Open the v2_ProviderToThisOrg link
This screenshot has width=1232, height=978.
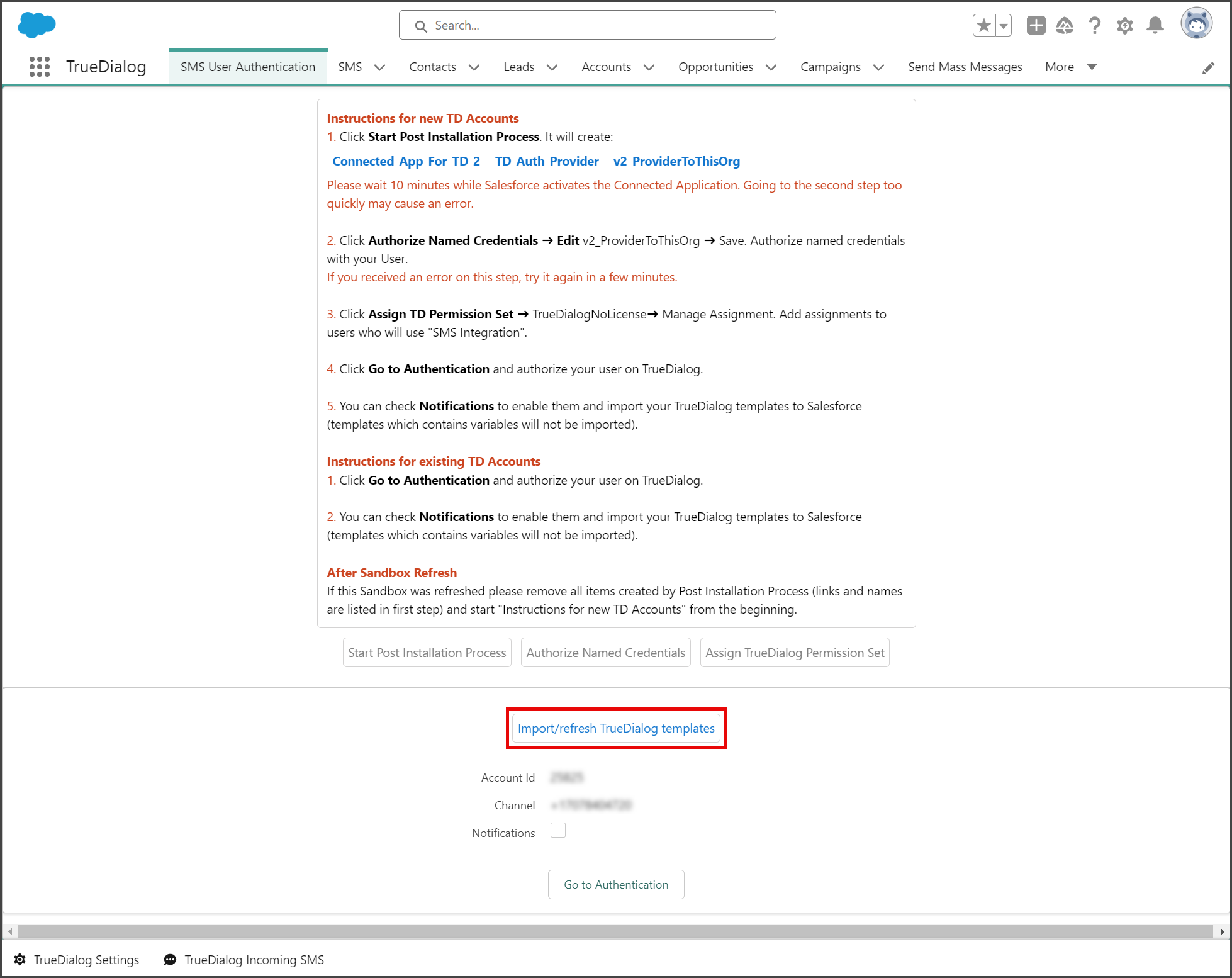click(676, 161)
